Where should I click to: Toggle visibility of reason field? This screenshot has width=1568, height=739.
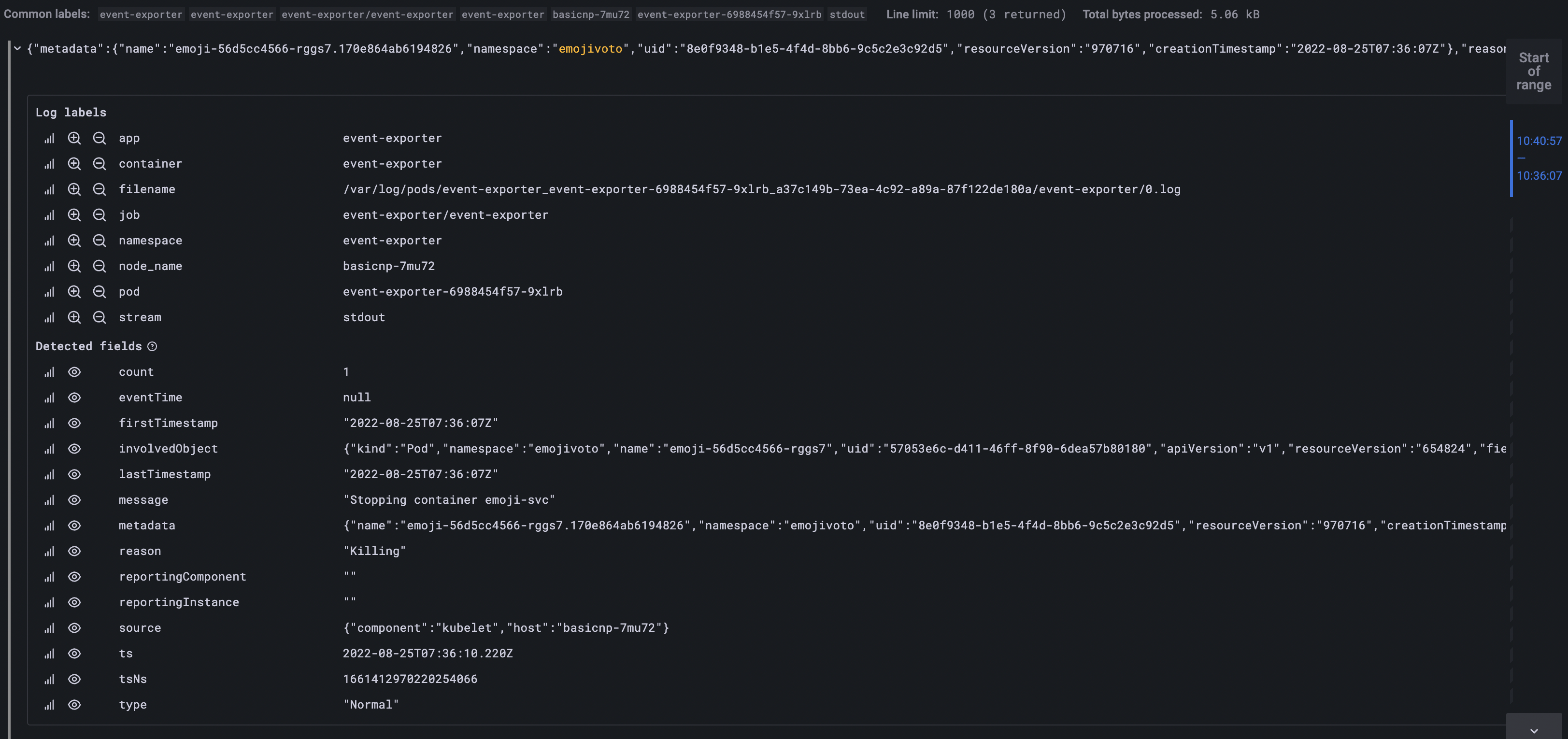[74, 551]
